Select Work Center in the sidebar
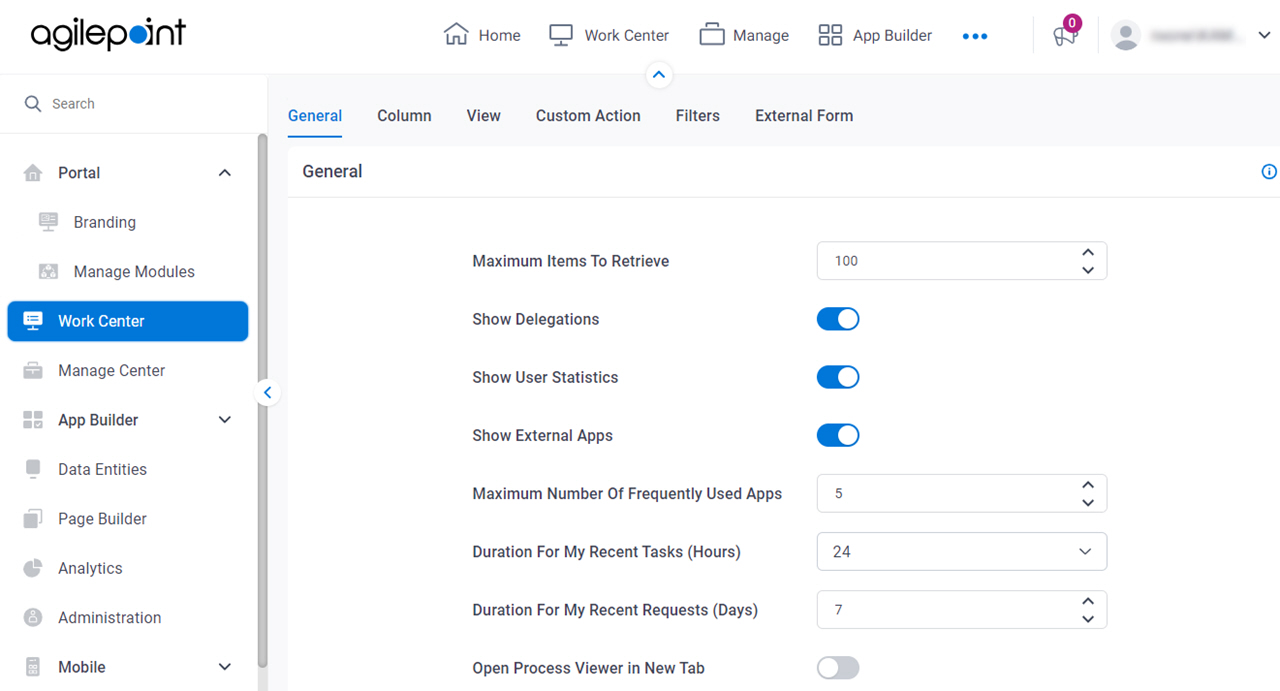This screenshot has height=691, width=1280. tap(128, 321)
